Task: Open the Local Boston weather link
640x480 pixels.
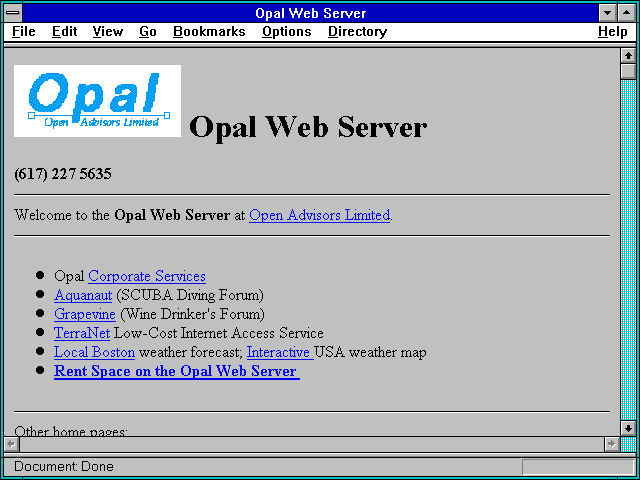Action: tap(94, 352)
